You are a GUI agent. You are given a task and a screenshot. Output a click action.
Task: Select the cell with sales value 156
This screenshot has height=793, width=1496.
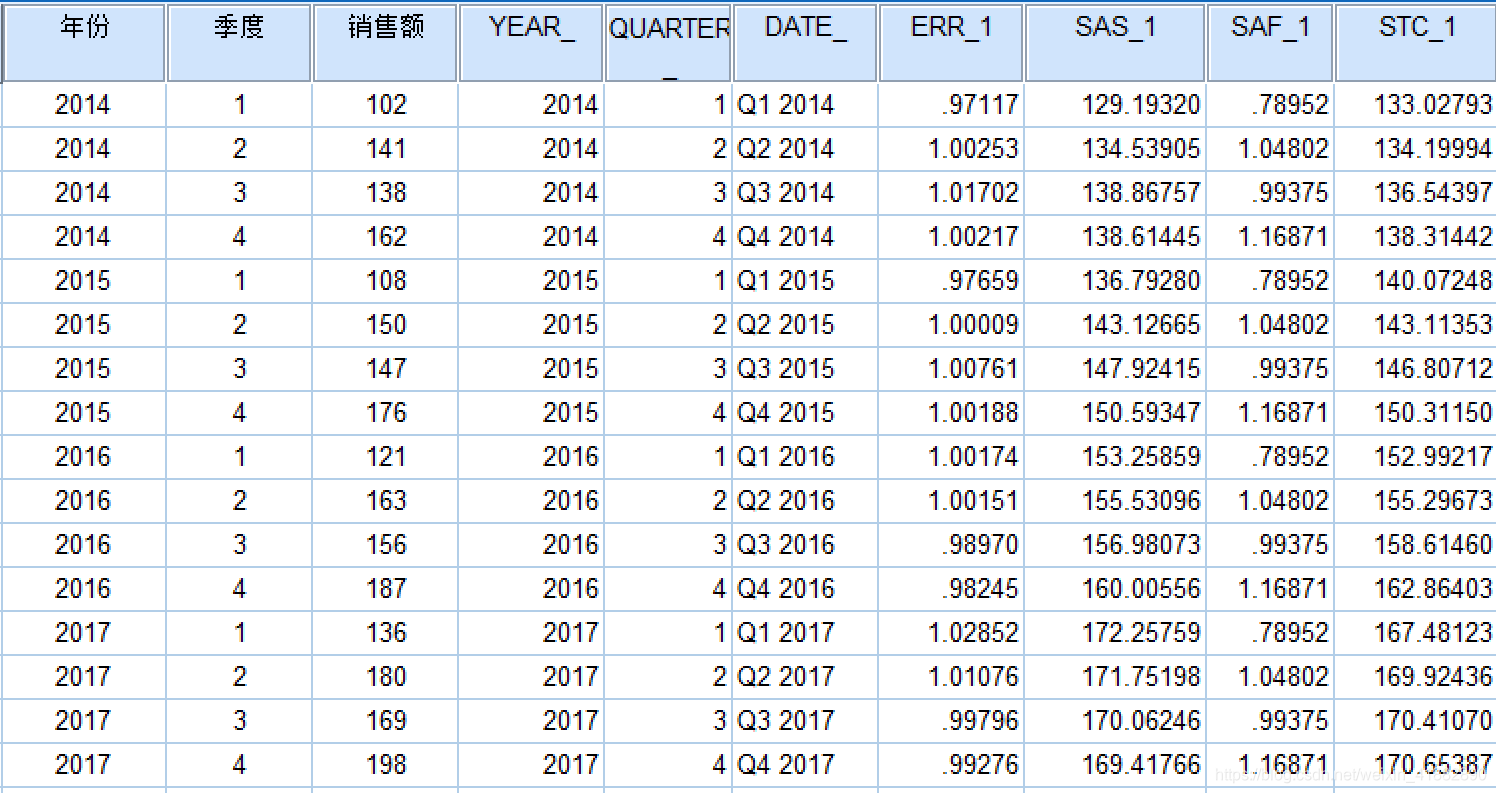385,545
